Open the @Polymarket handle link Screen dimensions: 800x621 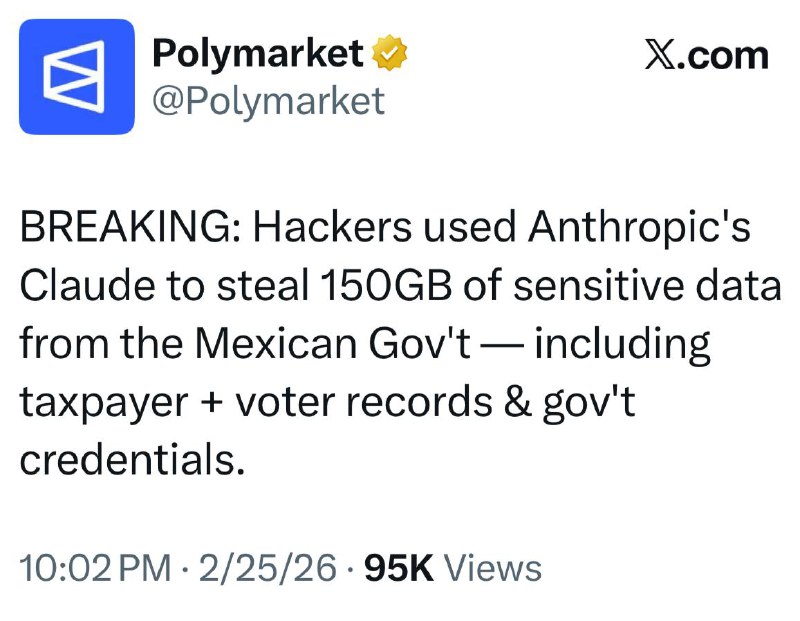click(x=267, y=100)
